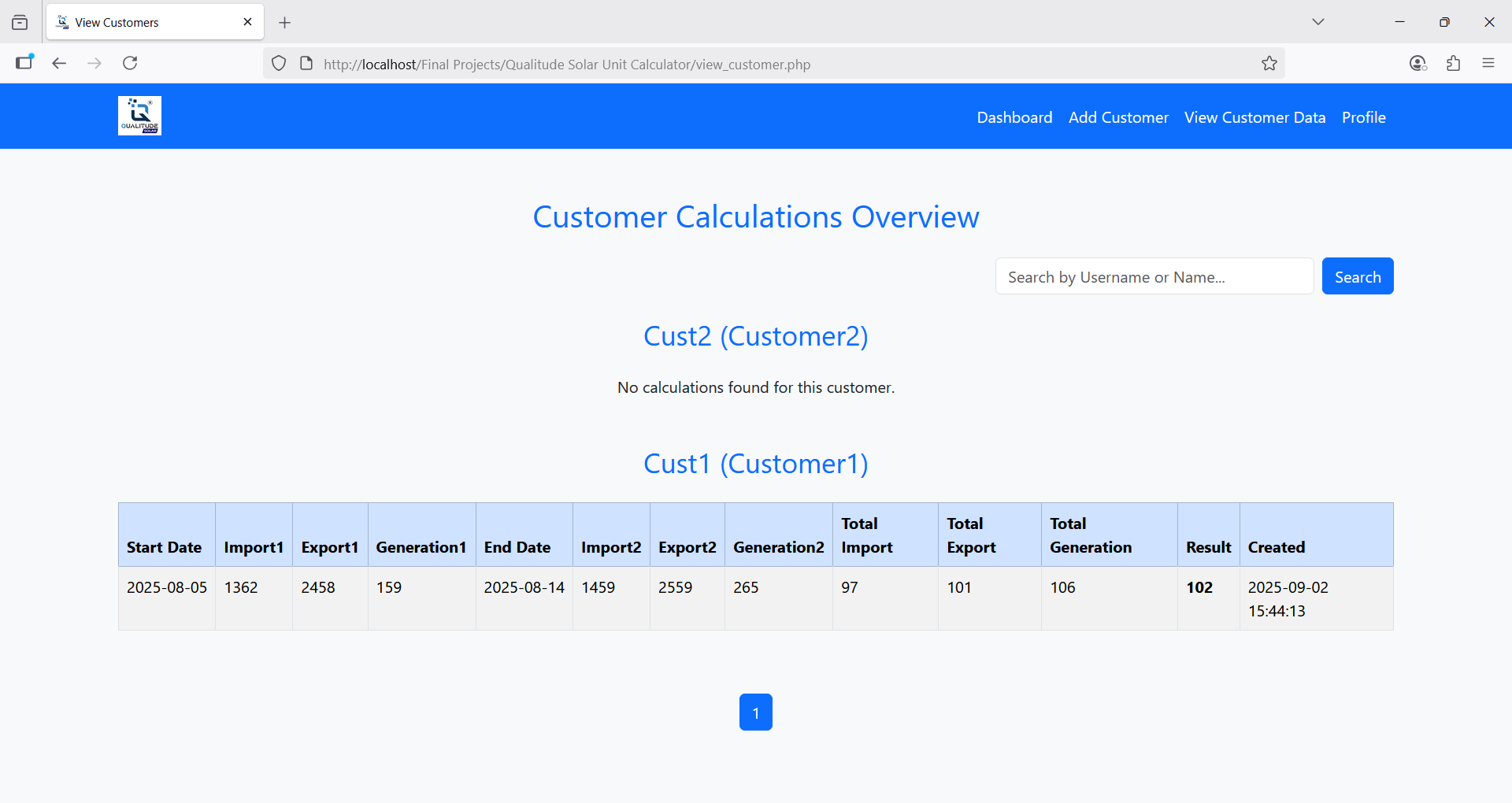Click the tracking protection shield icon

(279, 64)
